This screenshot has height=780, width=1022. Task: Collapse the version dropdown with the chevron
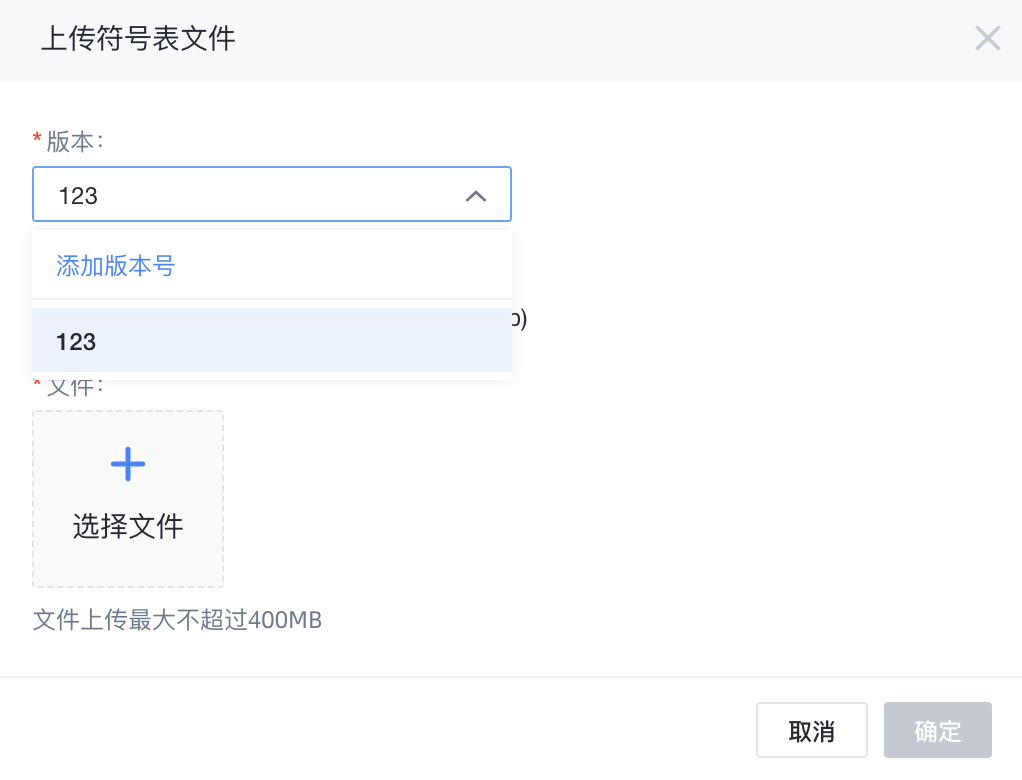pos(476,196)
